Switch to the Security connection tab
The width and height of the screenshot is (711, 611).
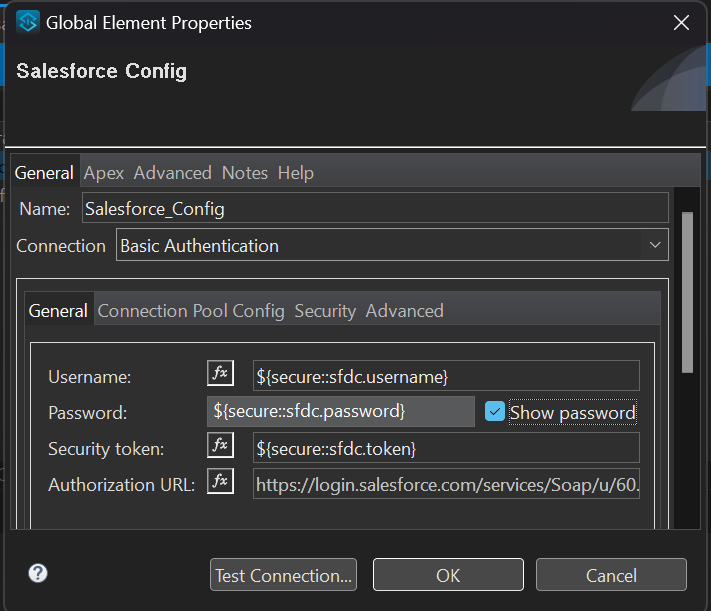click(x=325, y=311)
